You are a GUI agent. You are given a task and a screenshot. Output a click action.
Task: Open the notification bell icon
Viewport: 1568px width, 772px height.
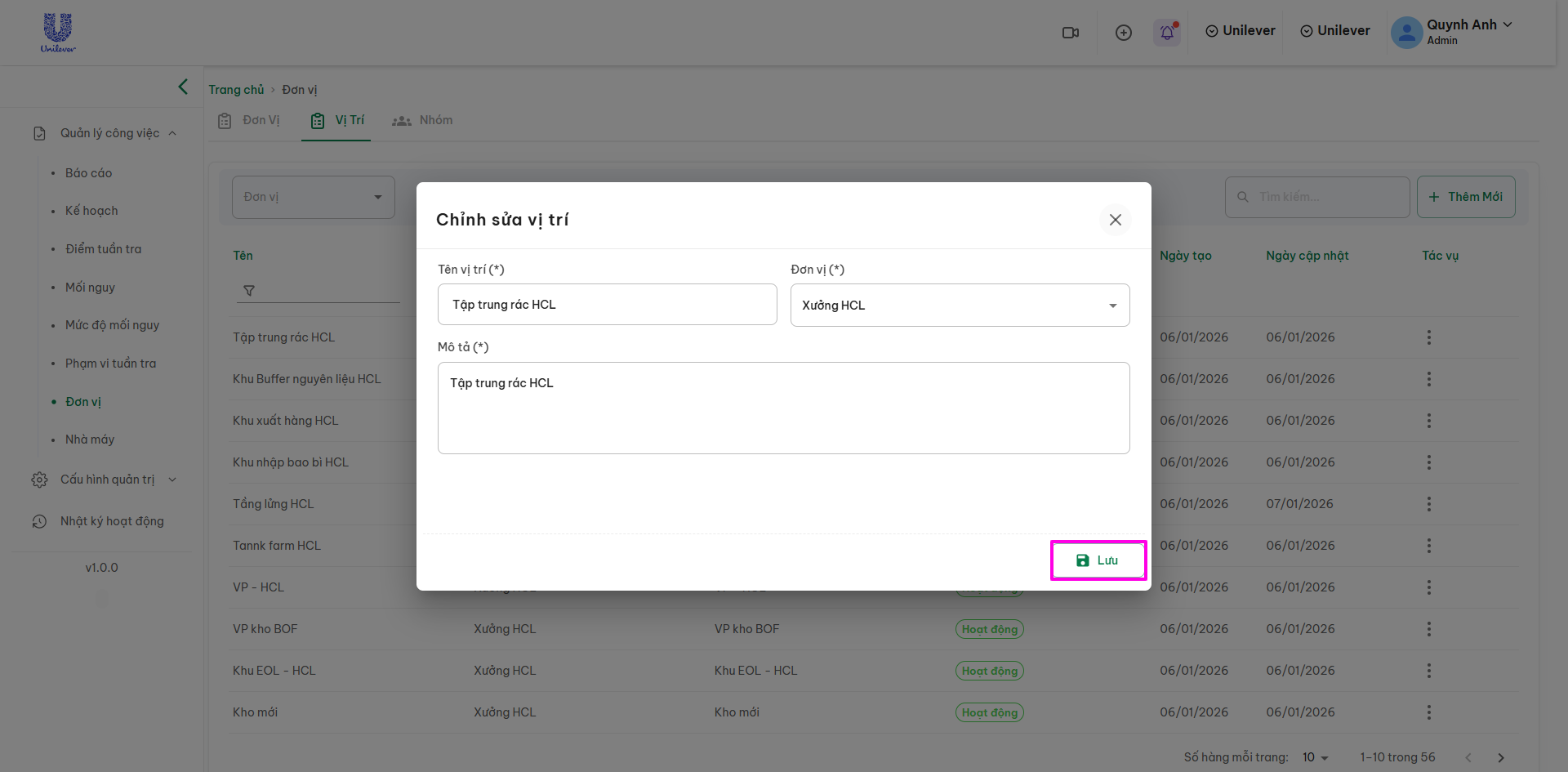pyautogui.click(x=1167, y=33)
